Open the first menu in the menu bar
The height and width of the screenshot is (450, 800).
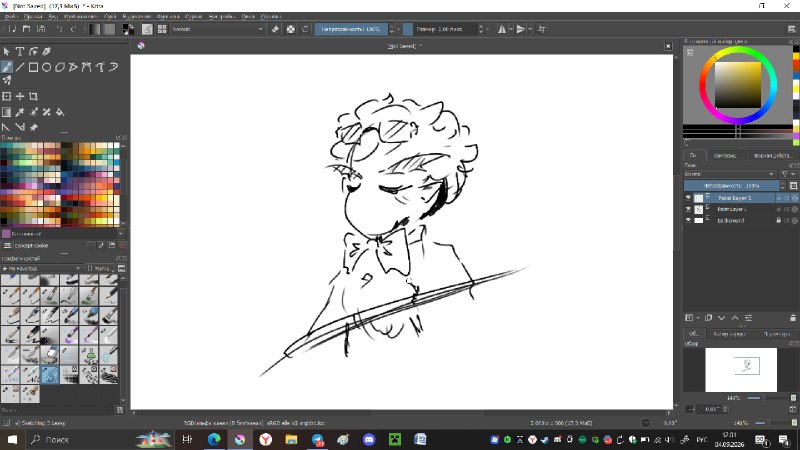[x=11, y=16]
